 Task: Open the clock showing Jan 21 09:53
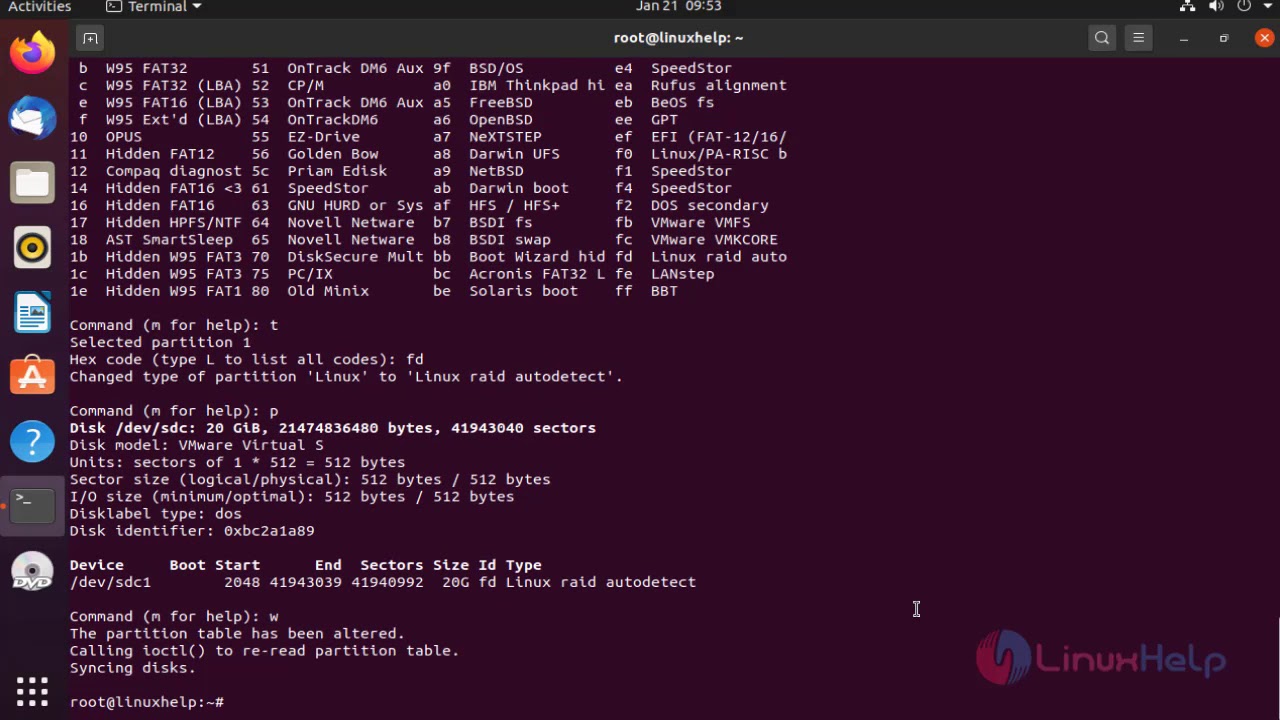point(678,7)
